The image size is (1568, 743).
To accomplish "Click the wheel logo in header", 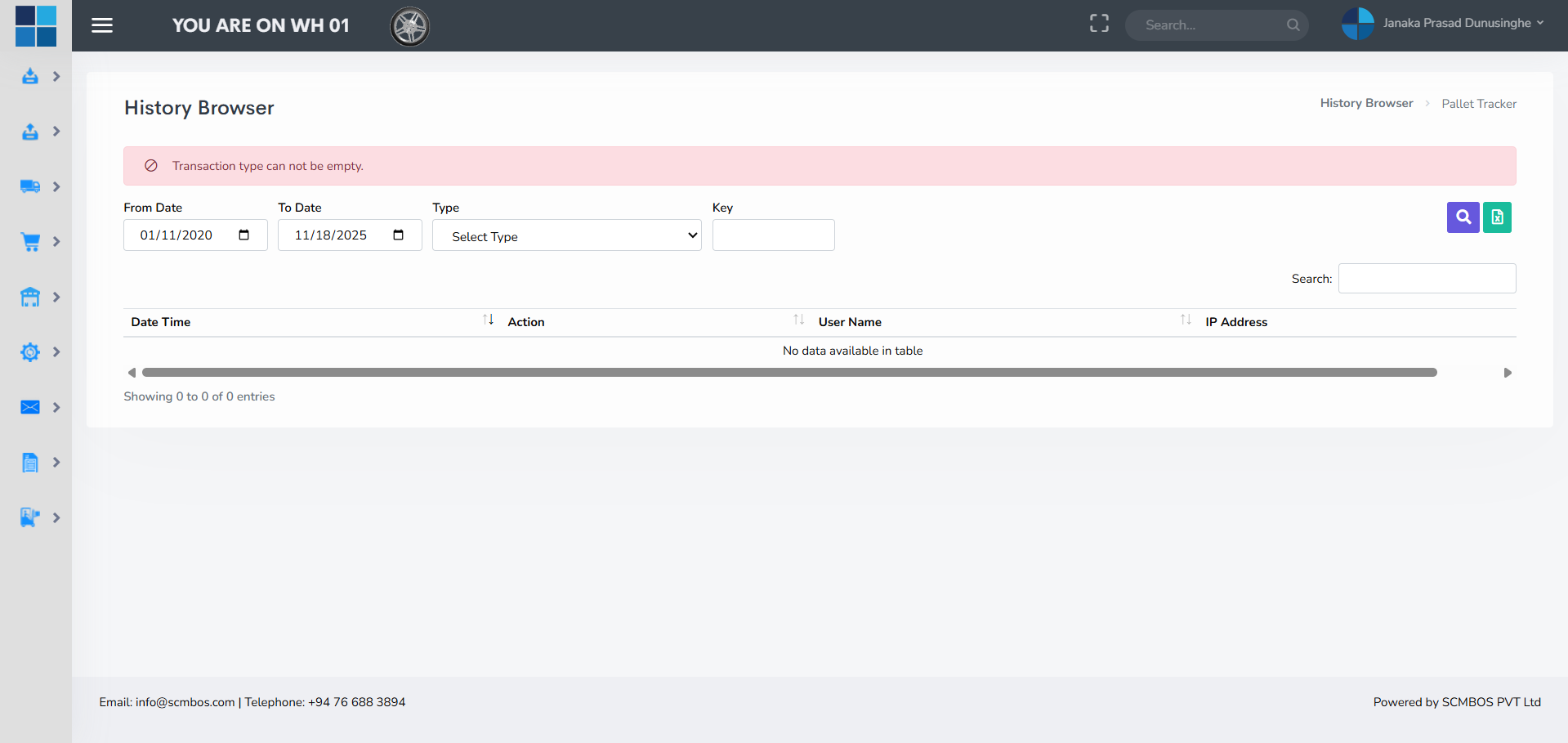I will 409,26.
